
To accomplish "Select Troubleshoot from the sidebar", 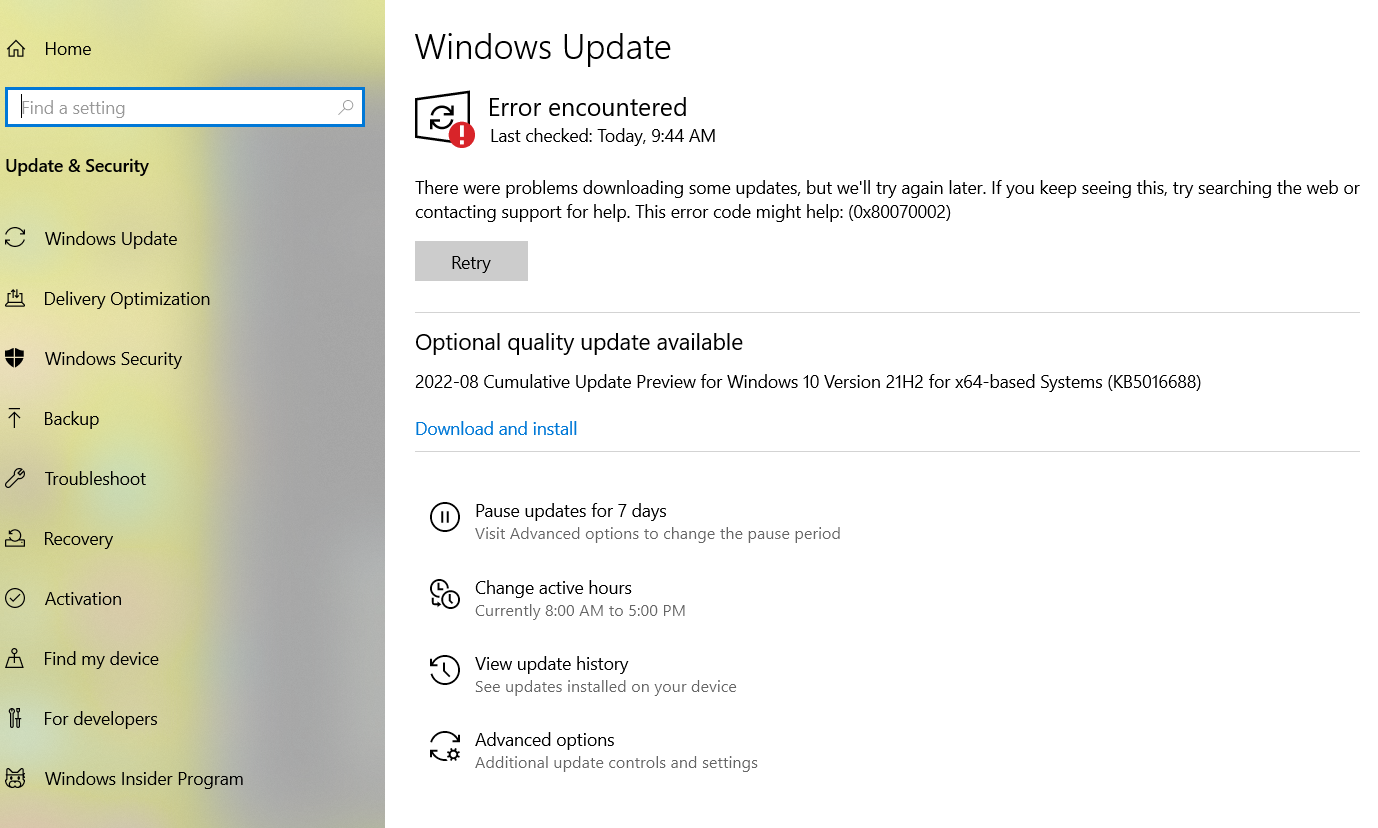I will [x=95, y=478].
